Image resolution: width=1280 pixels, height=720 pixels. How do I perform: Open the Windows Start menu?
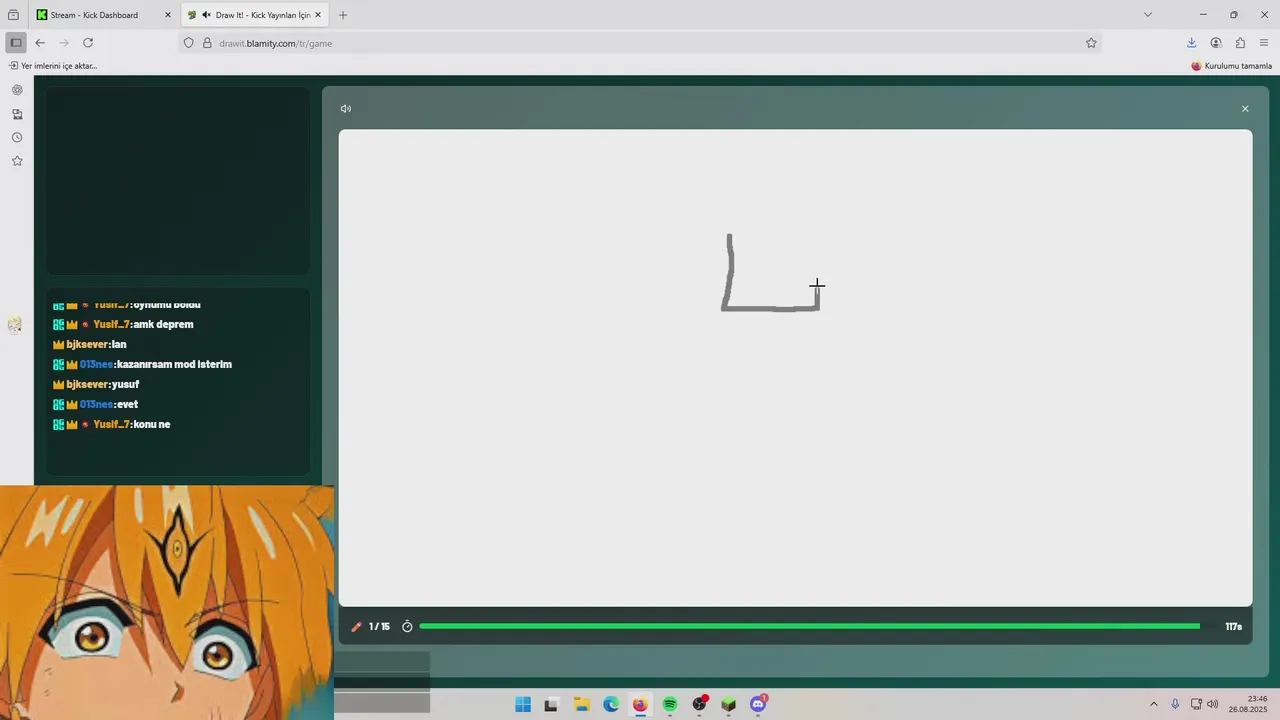tap(523, 704)
